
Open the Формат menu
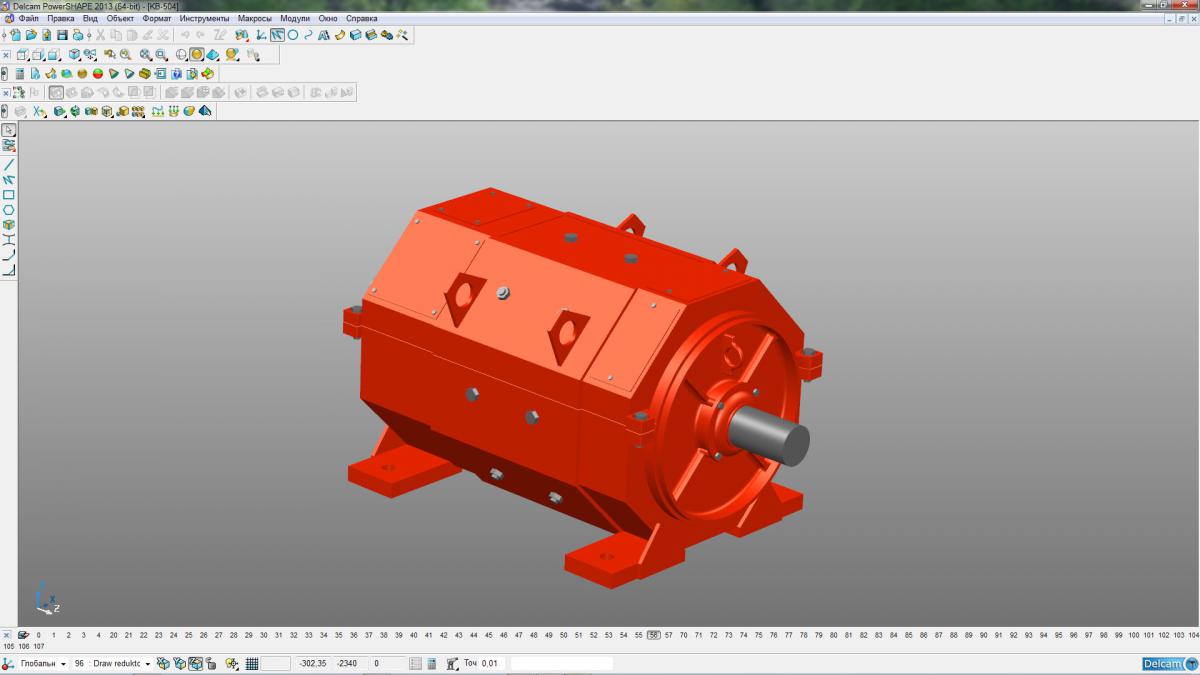tap(157, 18)
